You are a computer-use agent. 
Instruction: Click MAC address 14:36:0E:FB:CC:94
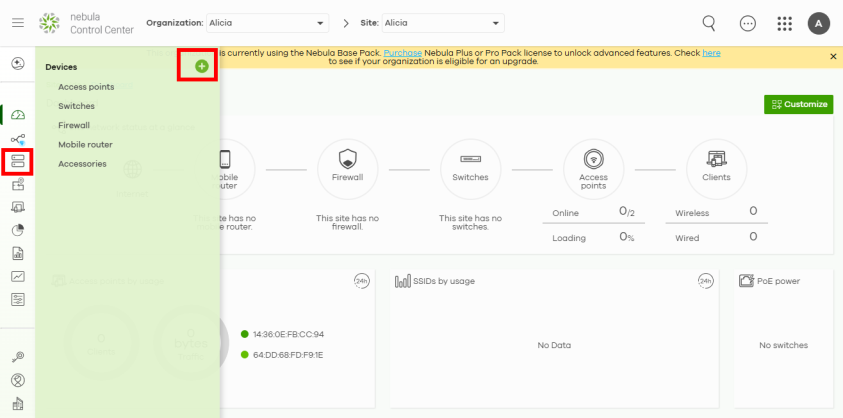(289, 335)
